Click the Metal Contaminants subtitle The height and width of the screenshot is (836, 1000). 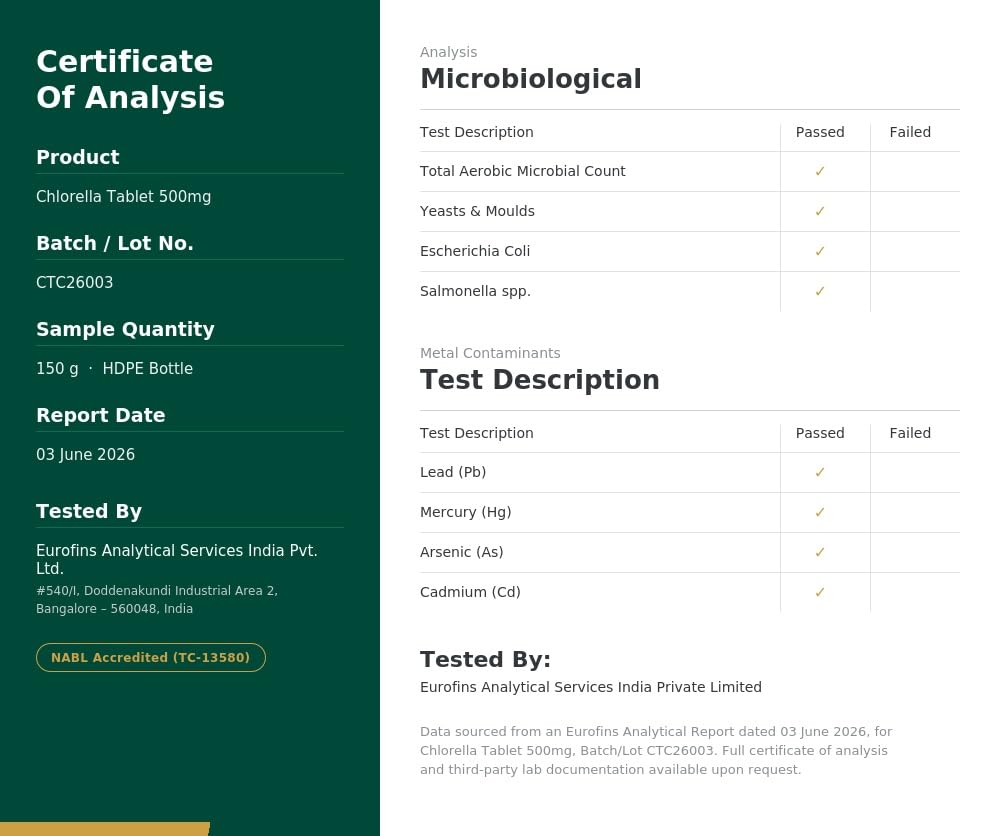(x=490, y=353)
